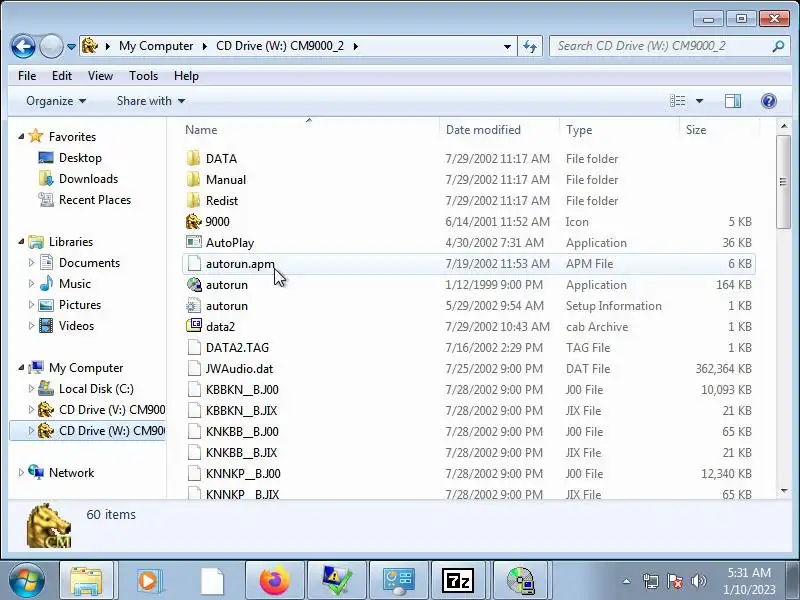This screenshot has height=600, width=800.
Task: Sort by the Size column header
Action: coord(719,130)
